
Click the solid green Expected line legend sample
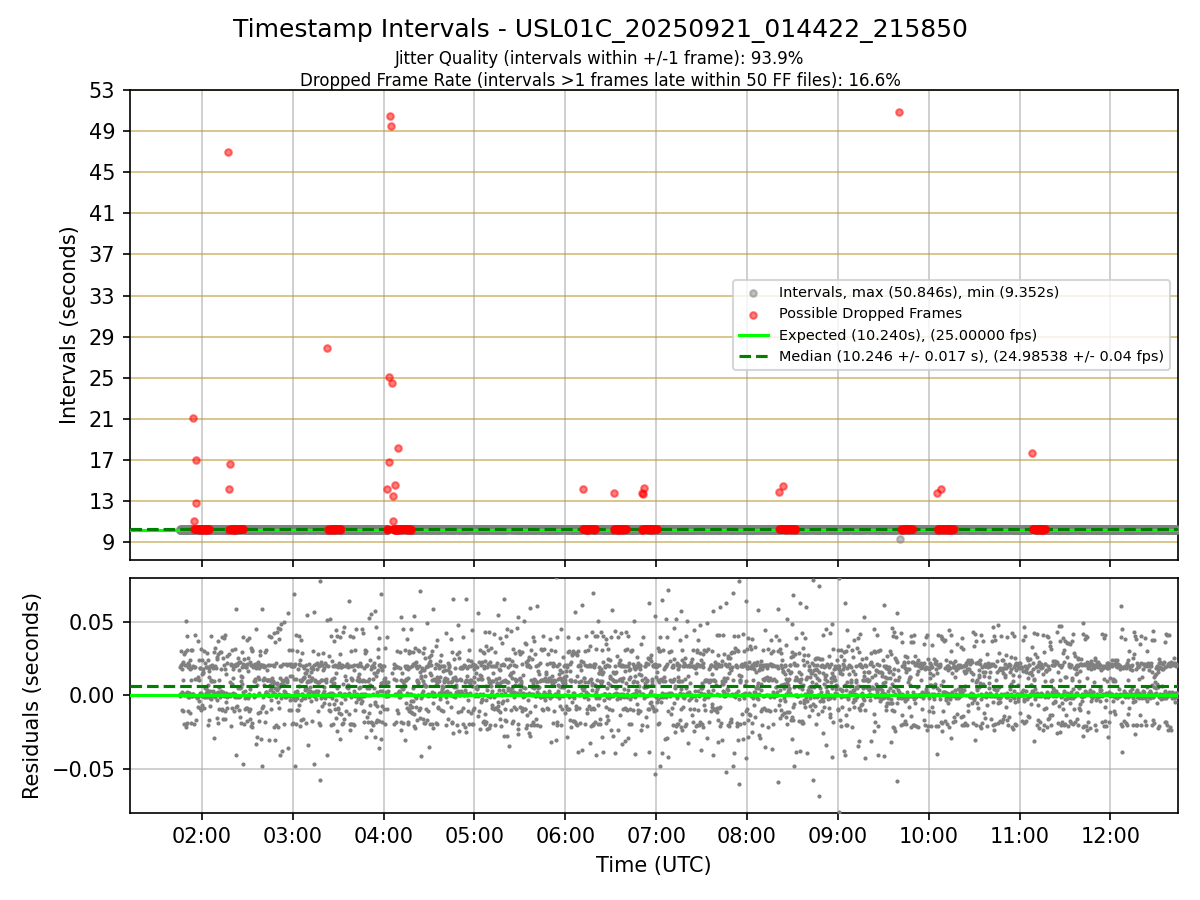754,335
